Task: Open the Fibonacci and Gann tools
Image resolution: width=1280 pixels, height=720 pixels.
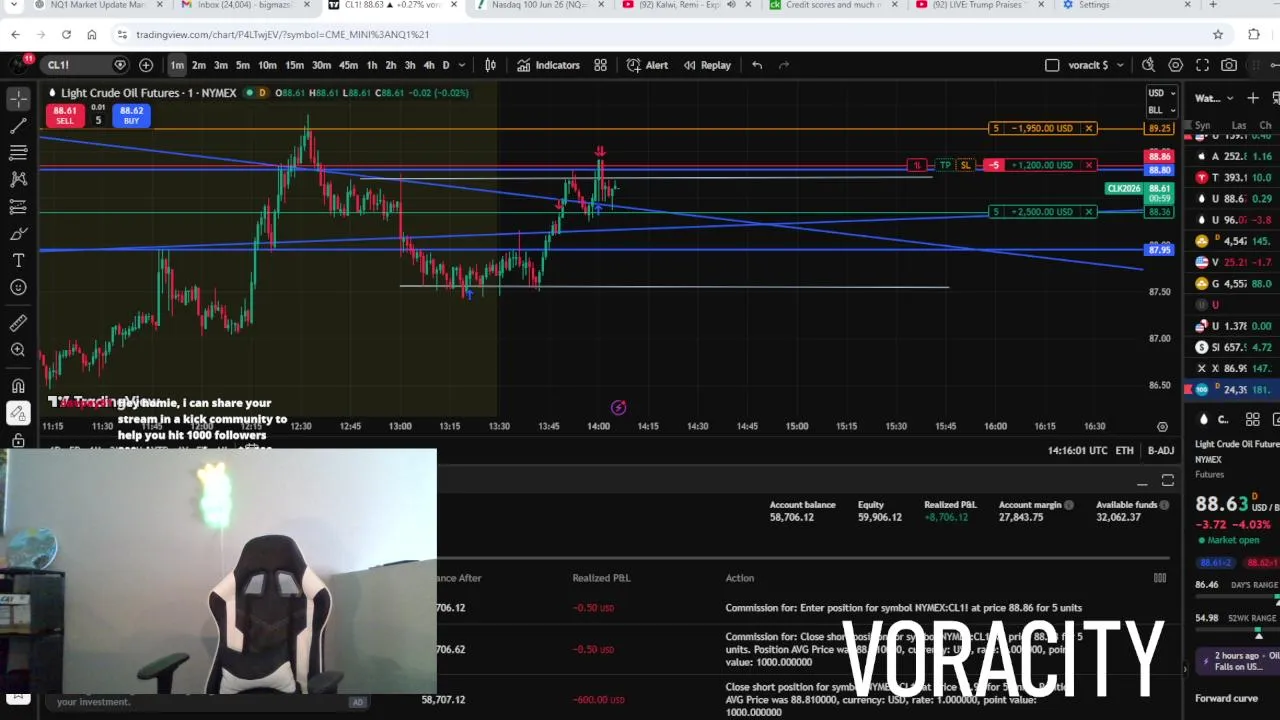Action: pyautogui.click(x=18, y=153)
